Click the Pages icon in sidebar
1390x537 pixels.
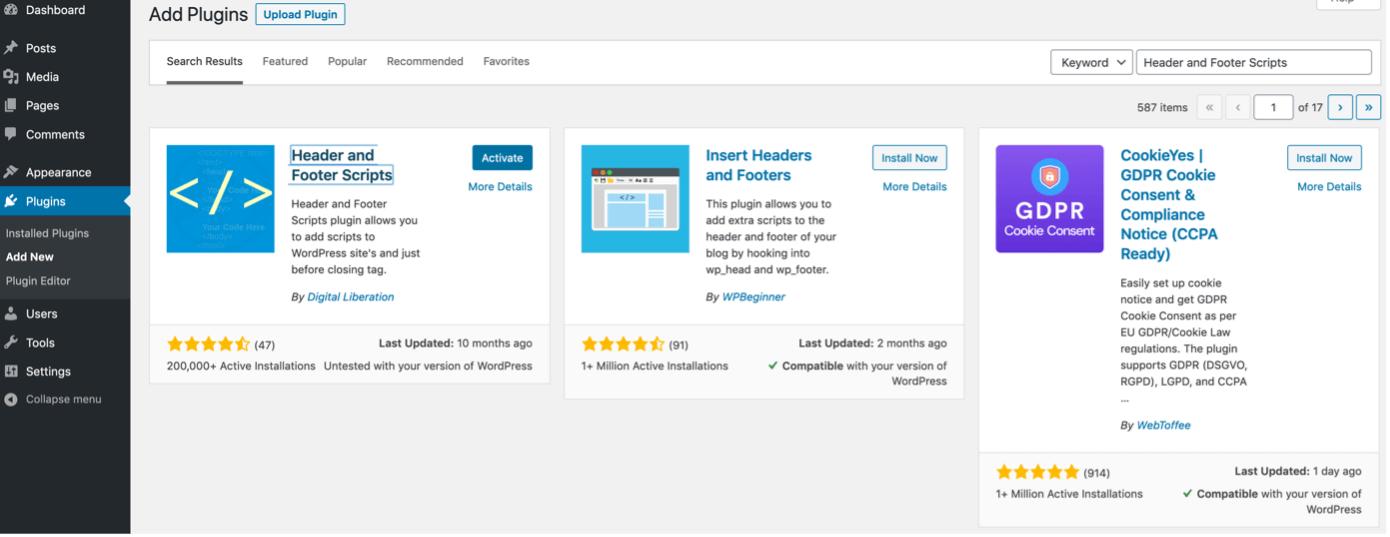[x=11, y=105]
